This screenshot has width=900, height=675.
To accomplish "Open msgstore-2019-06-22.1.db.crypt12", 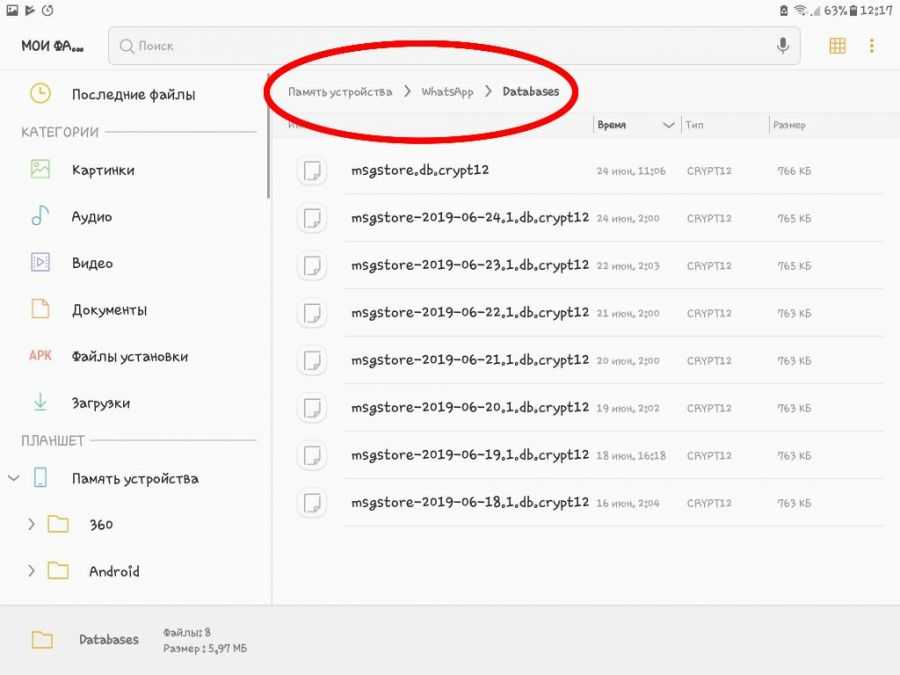I will 470,313.
